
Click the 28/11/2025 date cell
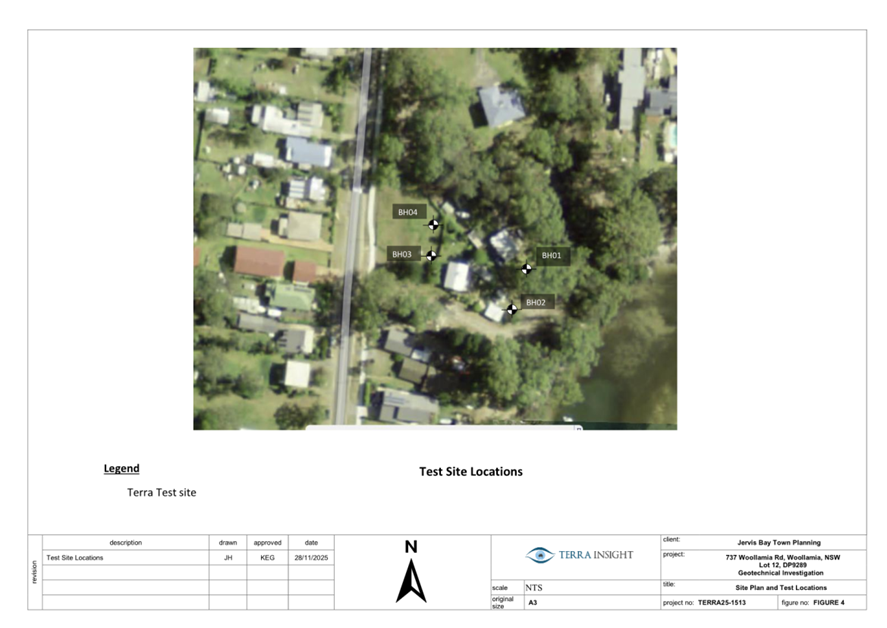point(311,558)
